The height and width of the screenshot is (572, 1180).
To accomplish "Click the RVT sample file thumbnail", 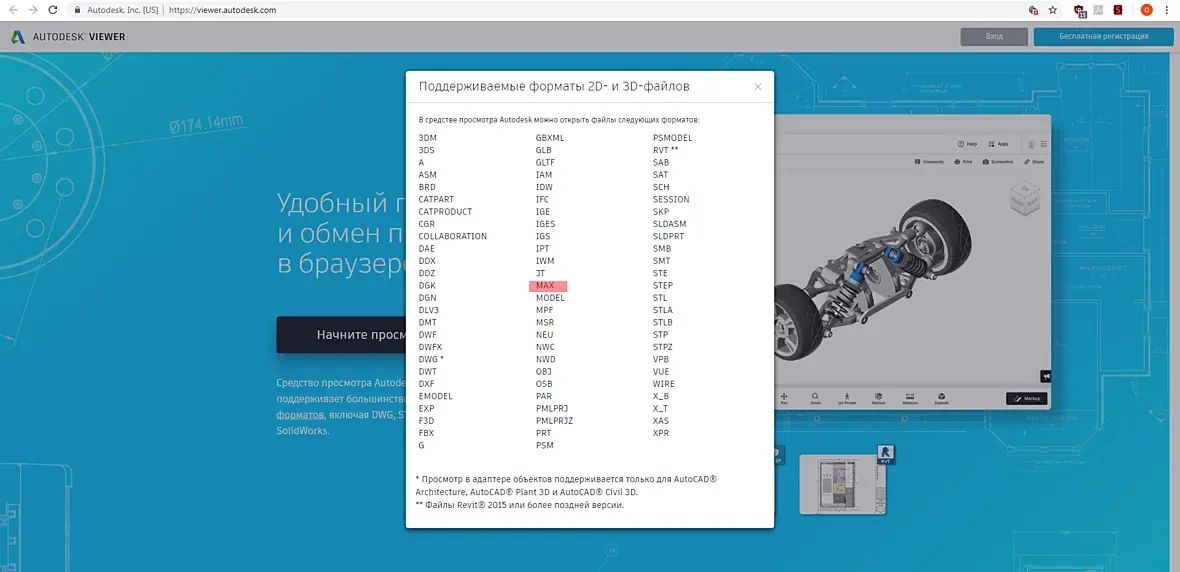I will [843, 483].
